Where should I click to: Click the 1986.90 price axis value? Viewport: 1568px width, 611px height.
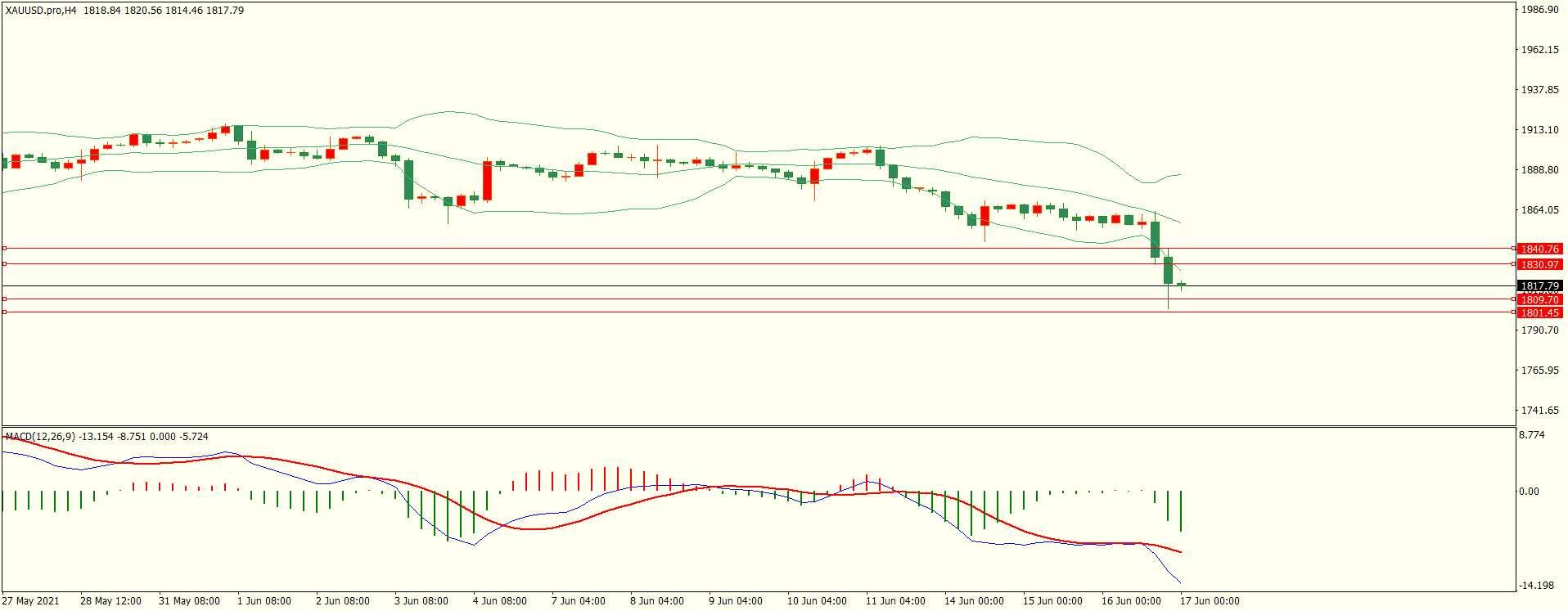[1539, 10]
